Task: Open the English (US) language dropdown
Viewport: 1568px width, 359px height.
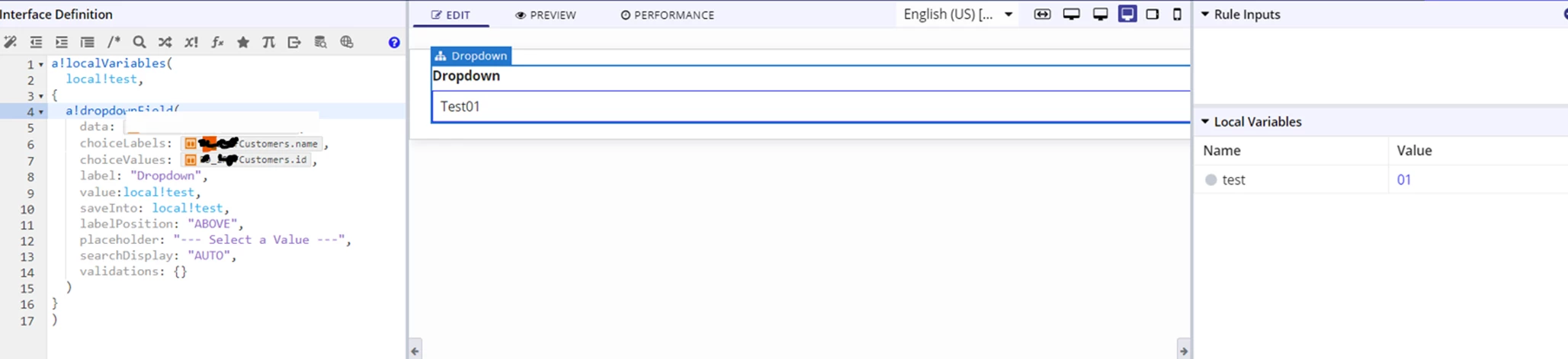Action: [958, 14]
